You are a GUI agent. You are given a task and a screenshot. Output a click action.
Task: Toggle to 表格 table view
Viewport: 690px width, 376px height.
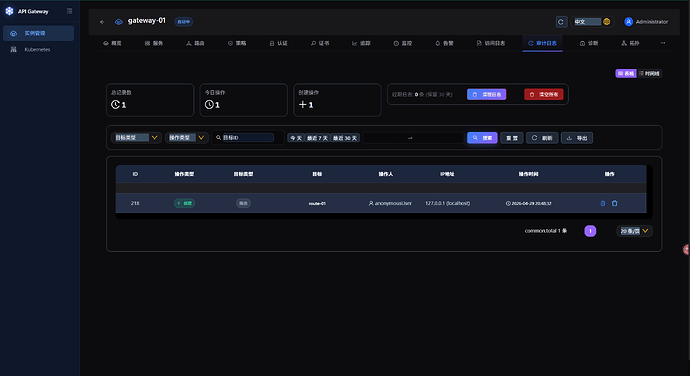pos(626,74)
